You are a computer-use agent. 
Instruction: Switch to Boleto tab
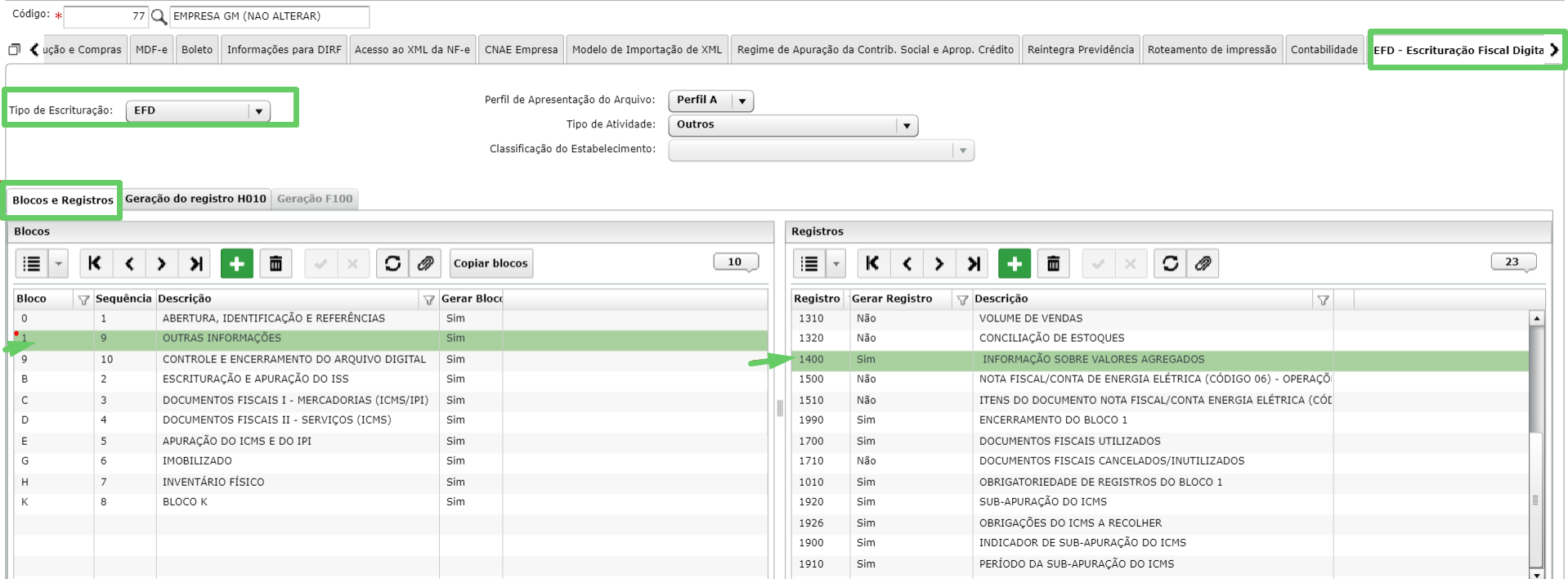197,50
